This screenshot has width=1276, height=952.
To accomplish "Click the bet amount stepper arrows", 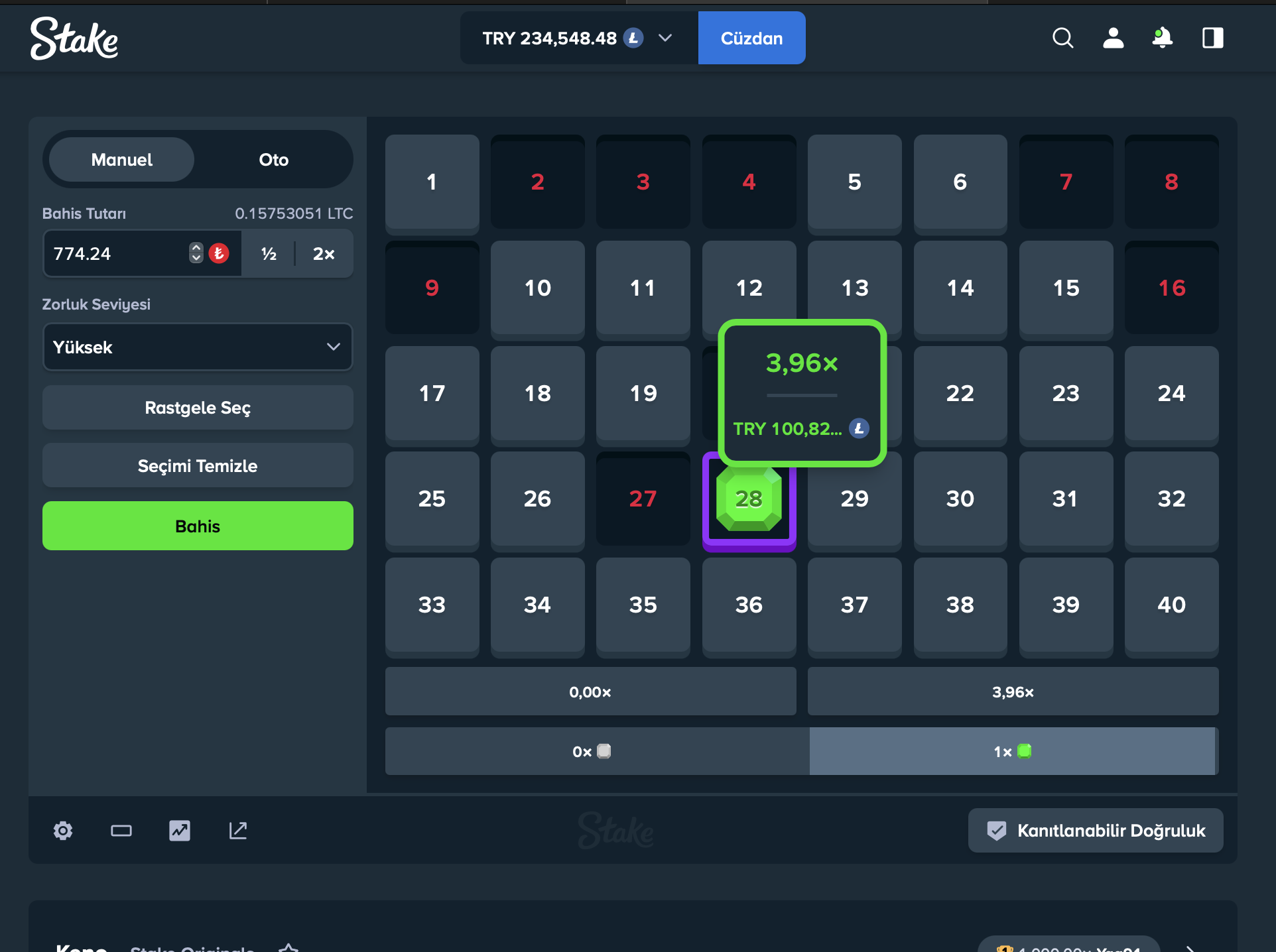I will (196, 253).
